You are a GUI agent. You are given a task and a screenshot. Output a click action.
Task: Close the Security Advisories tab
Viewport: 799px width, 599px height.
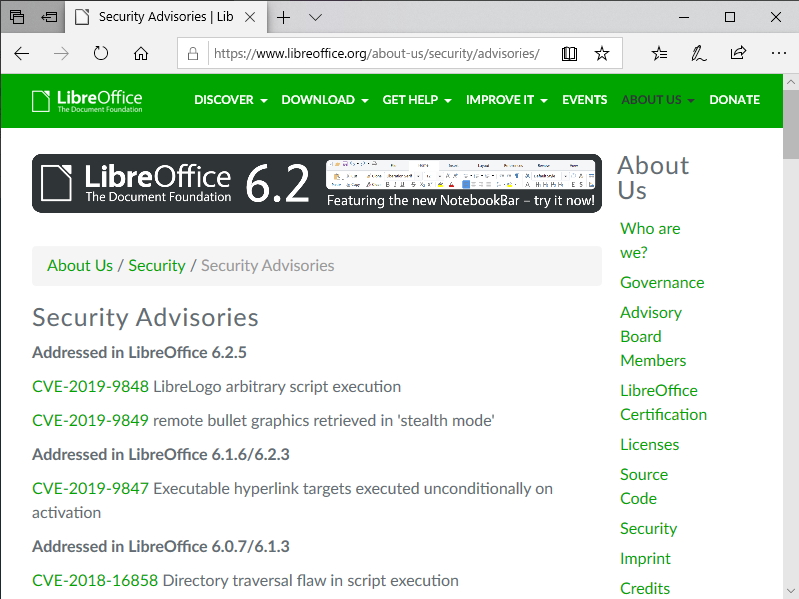coord(250,17)
